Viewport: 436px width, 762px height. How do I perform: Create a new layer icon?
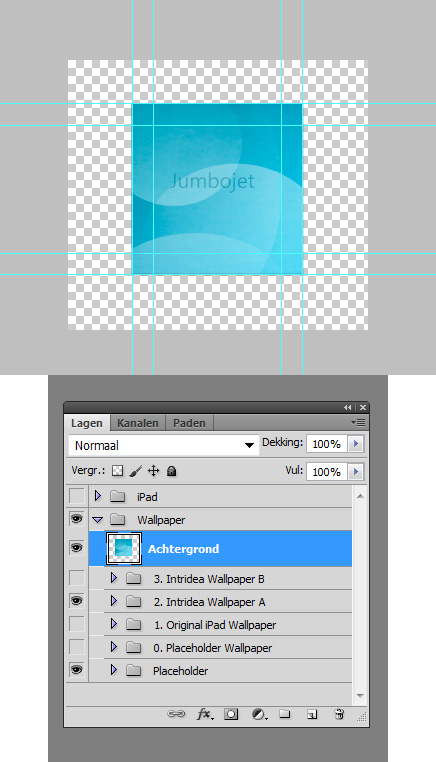coord(312,714)
